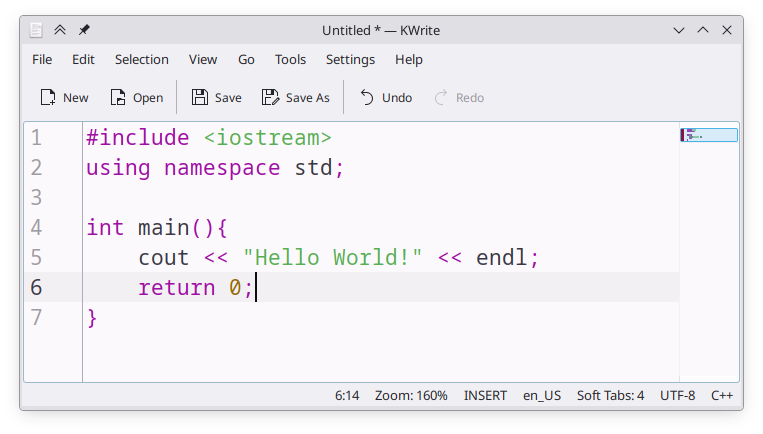Open the Soft Tabs: 4 indentation menu
This screenshot has width=763, height=434.
click(x=611, y=396)
